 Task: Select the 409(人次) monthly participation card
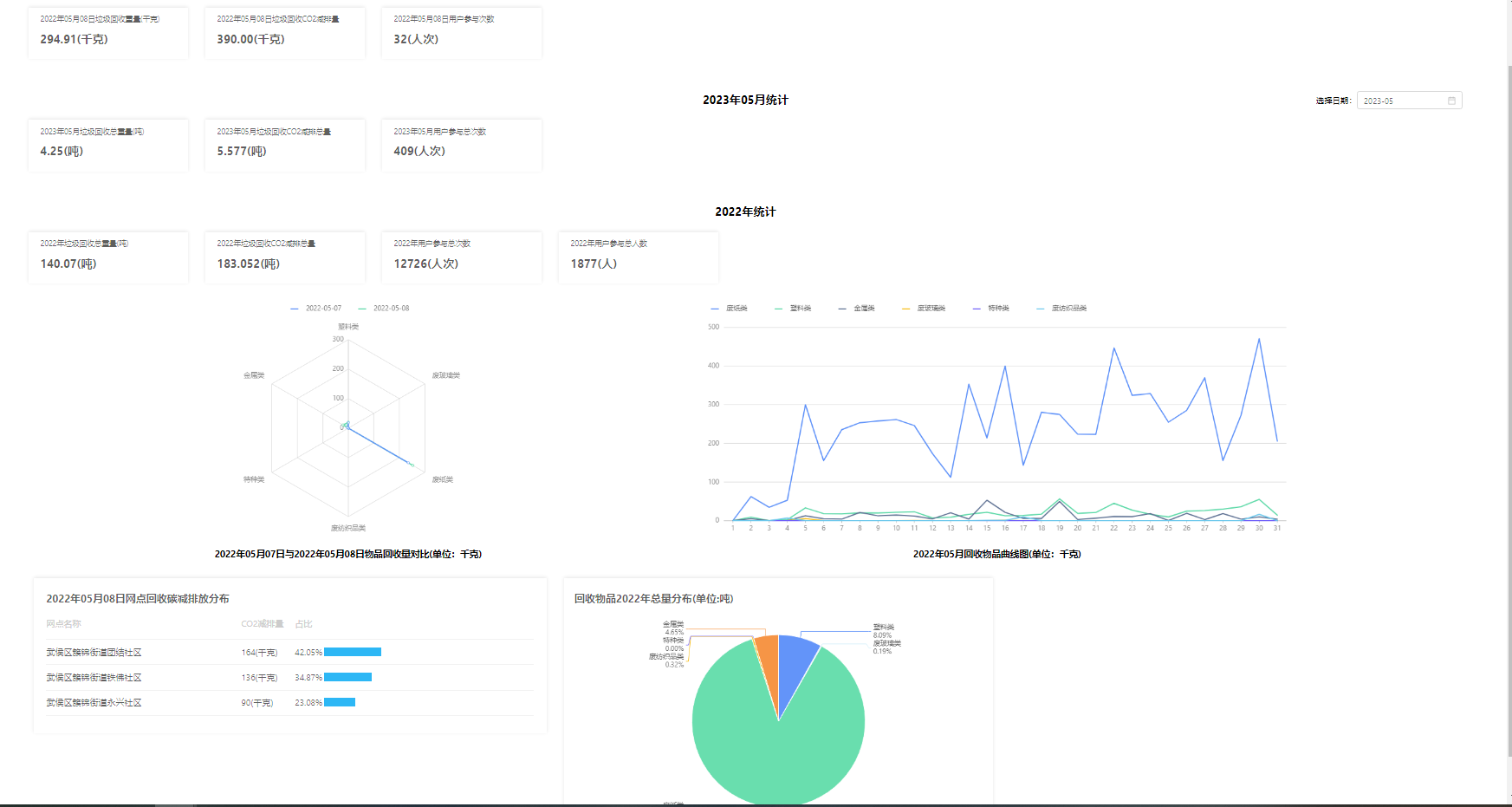pyautogui.click(x=462, y=146)
